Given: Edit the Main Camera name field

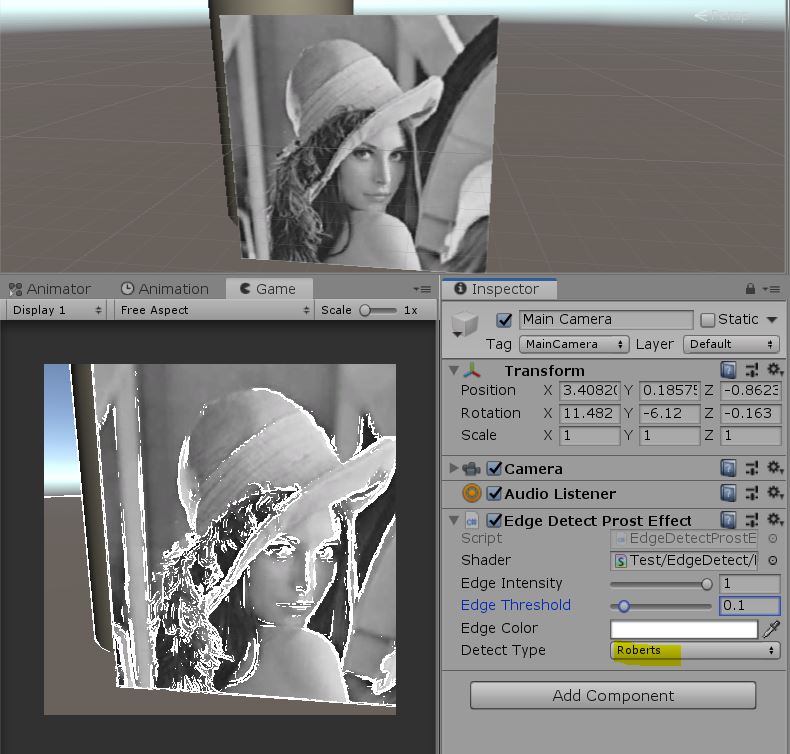Looking at the screenshot, I should [606, 320].
